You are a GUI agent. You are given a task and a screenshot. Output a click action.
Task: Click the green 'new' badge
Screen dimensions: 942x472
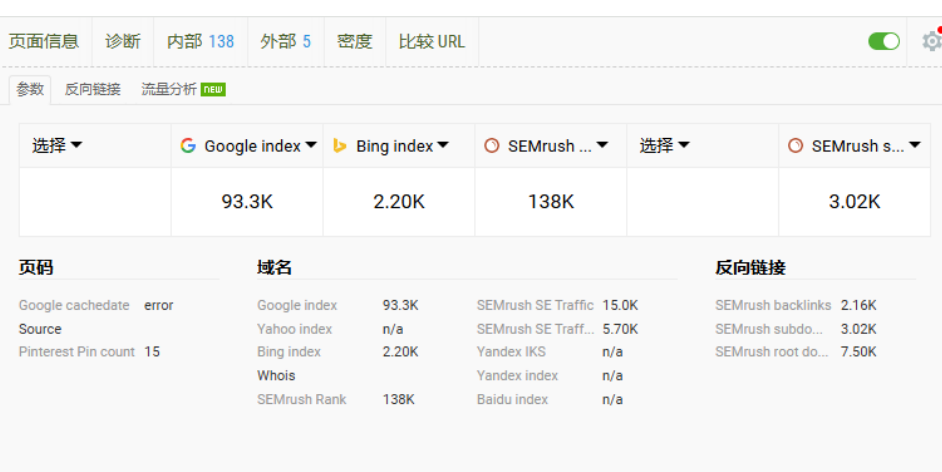pyautogui.click(x=213, y=89)
